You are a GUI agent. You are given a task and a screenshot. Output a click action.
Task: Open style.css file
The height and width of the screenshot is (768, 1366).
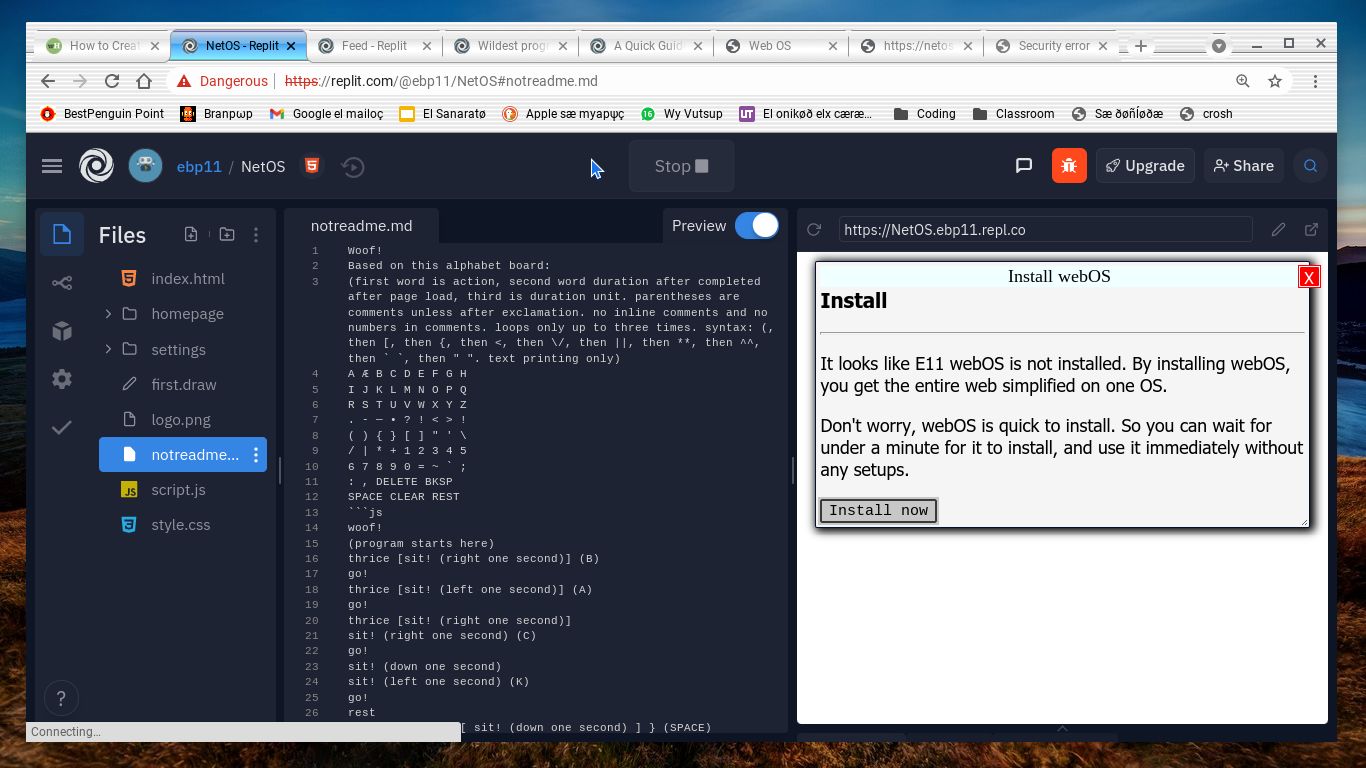coord(183,525)
